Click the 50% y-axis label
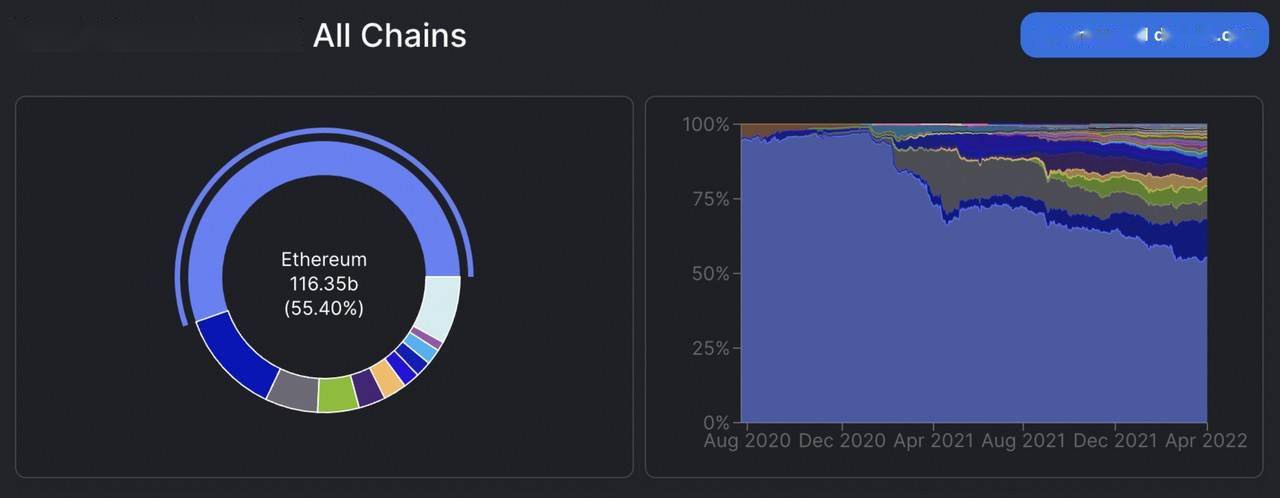 710,274
